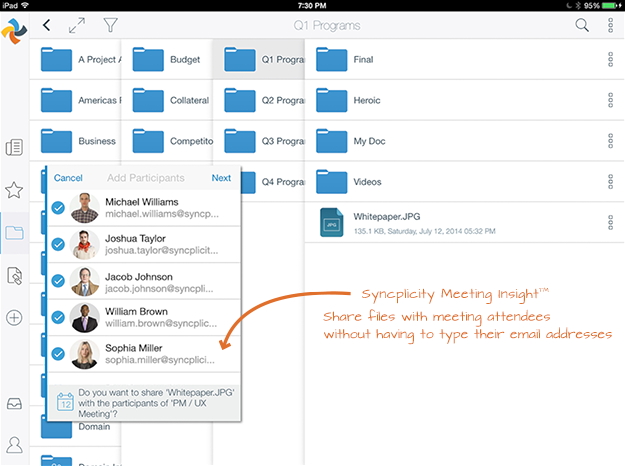Open more options for Whitepaper.JPG

pyautogui.click(x=610, y=222)
